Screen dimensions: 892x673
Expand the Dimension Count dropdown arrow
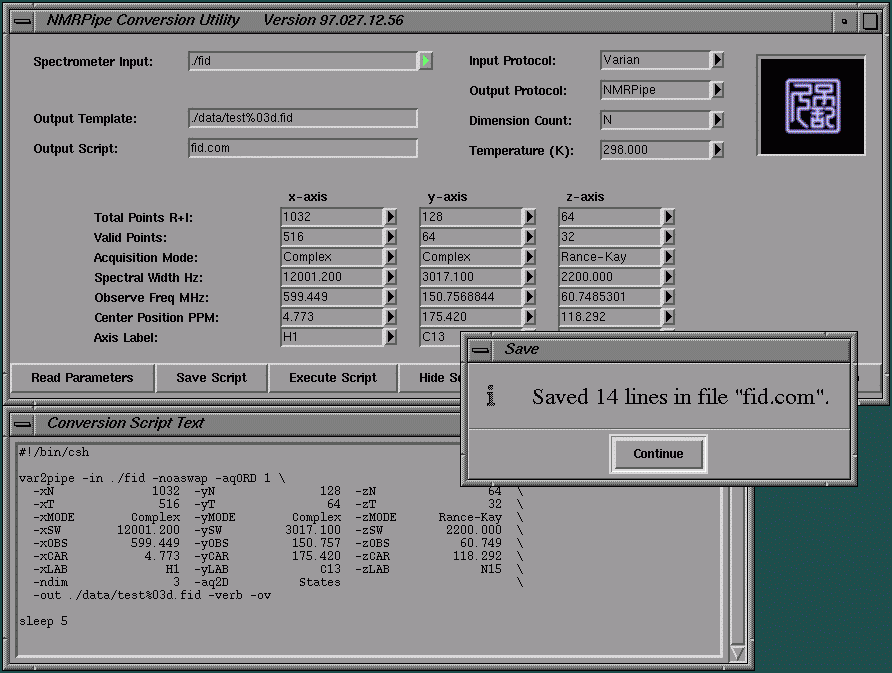(x=717, y=120)
